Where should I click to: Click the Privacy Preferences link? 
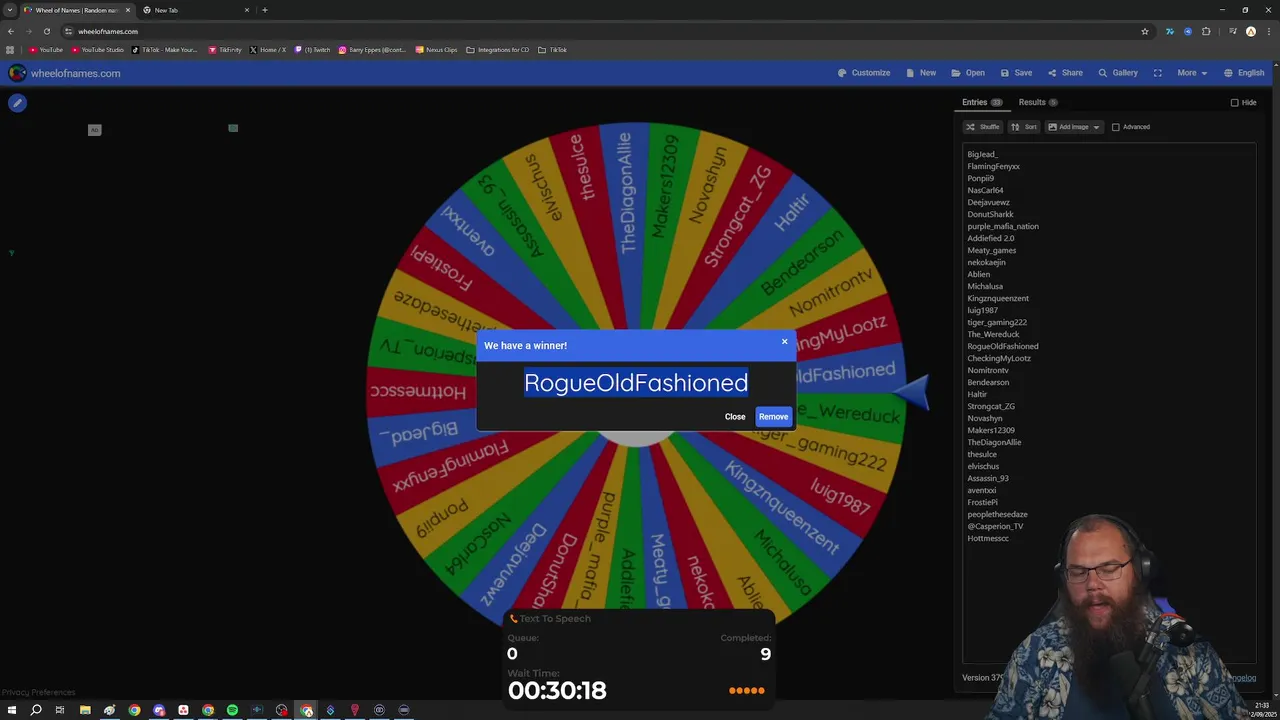pyautogui.click(x=38, y=692)
